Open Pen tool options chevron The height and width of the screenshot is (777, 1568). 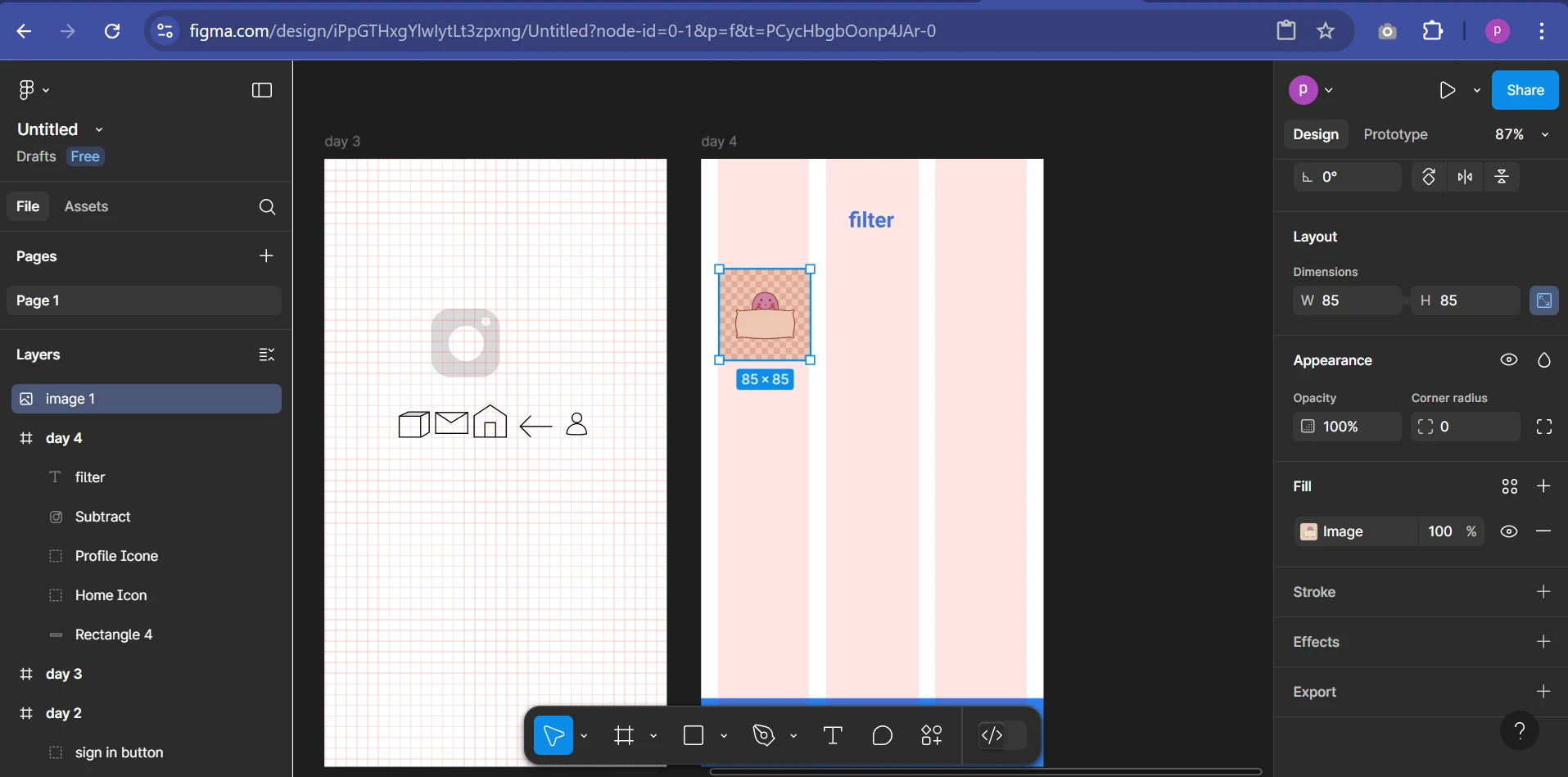pos(793,736)
